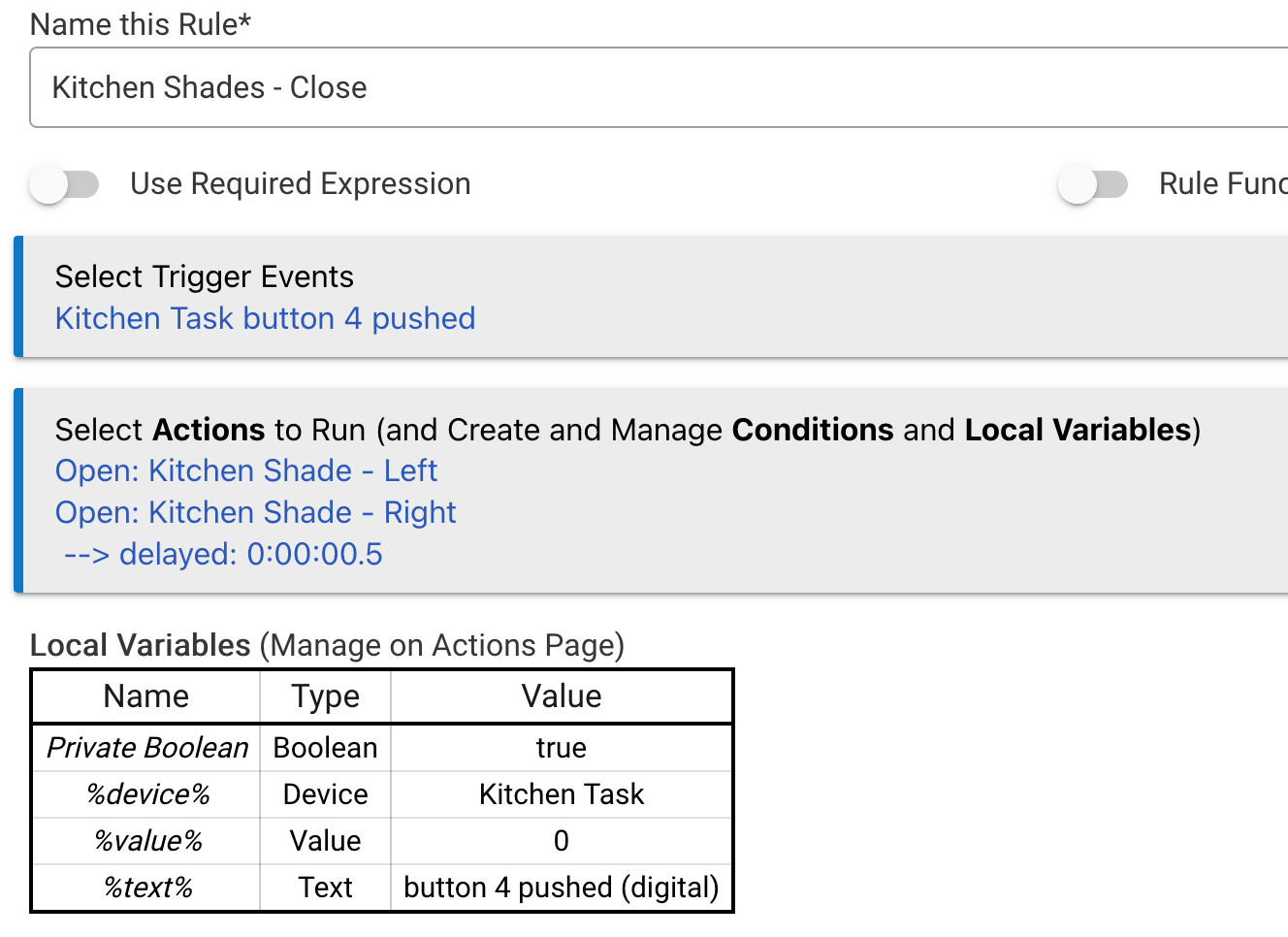
Task: Open trigger "Kitchen Task button 4 pushed"
Action: (x=265, y=319)
